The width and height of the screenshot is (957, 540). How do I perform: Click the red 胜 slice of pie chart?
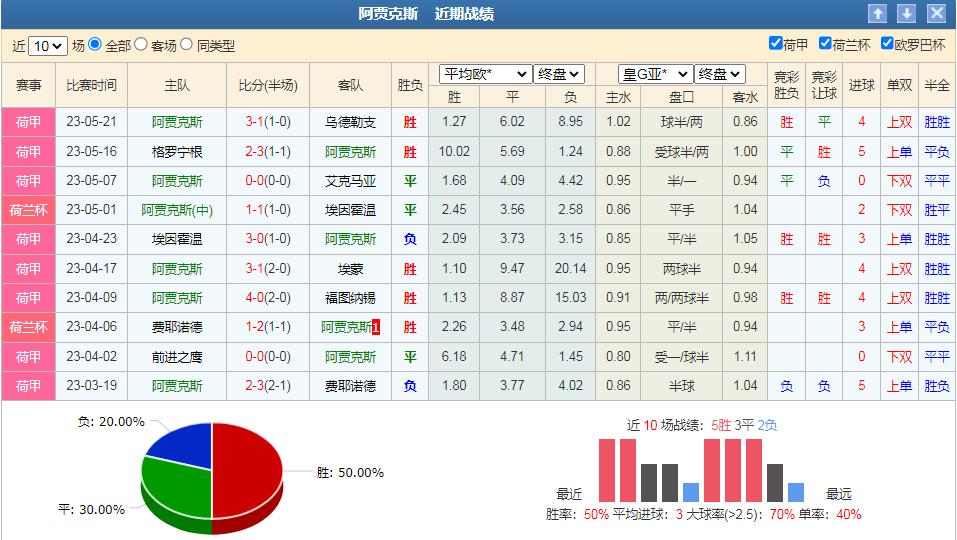(x=247, y=473)
